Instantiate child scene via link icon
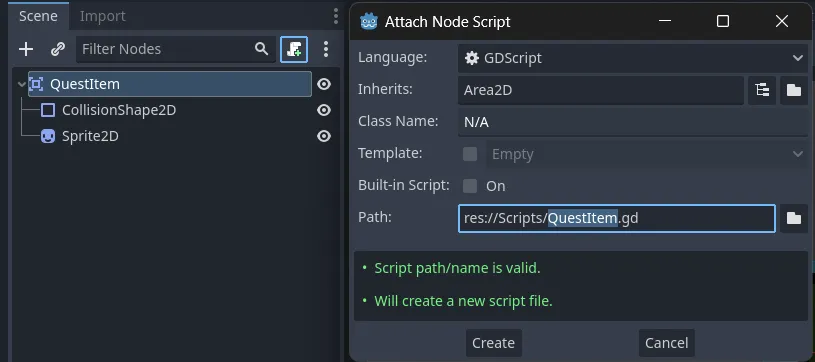The height and width of the screenshot is (362, 815). pyautogui.click(x=58, y=49)
